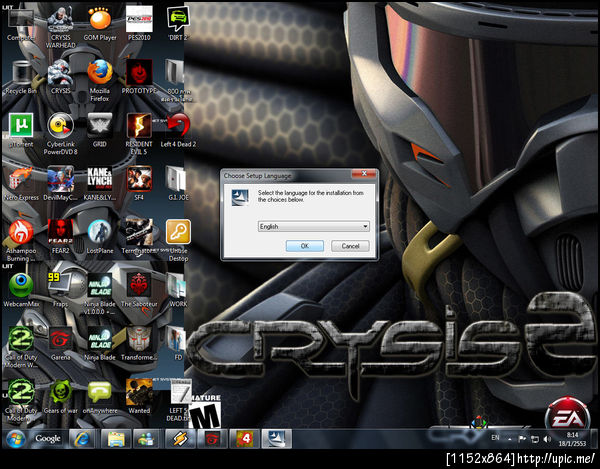Close the Choose Setup Language dialog
Viewport: 600px width, 469px height.
pos(364,174)
